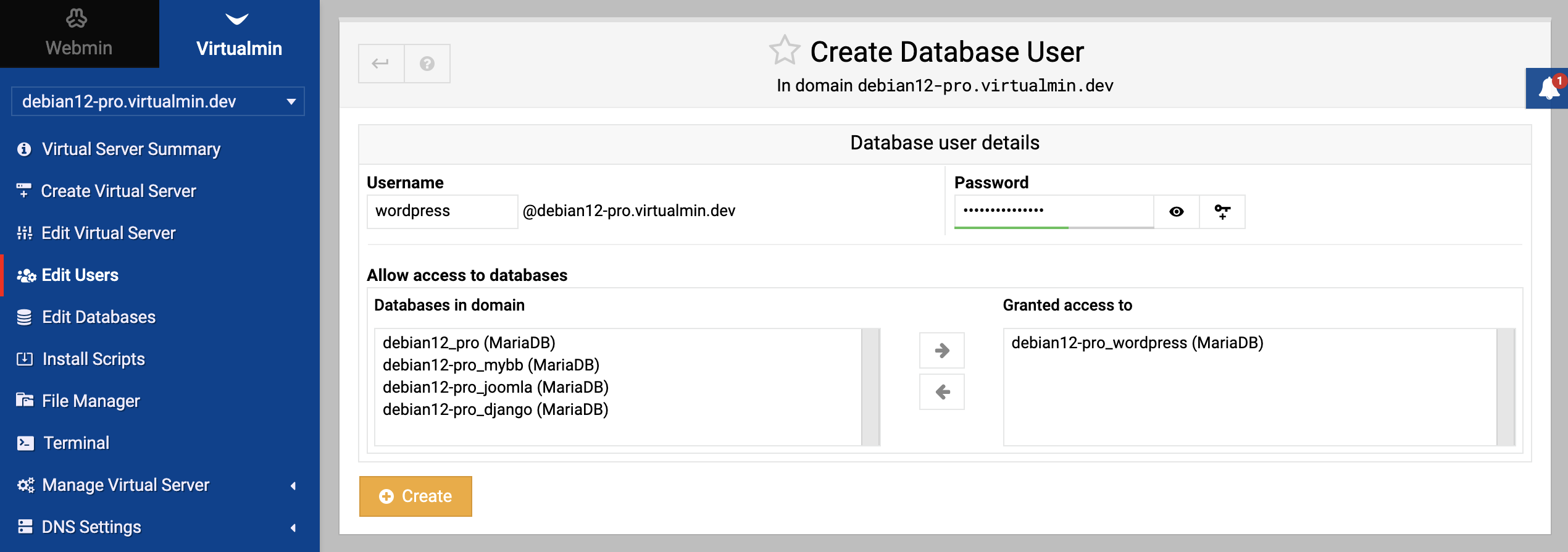1568x552 pixels.
Task: Open the notifications bell
Action: pos(1549,88)
